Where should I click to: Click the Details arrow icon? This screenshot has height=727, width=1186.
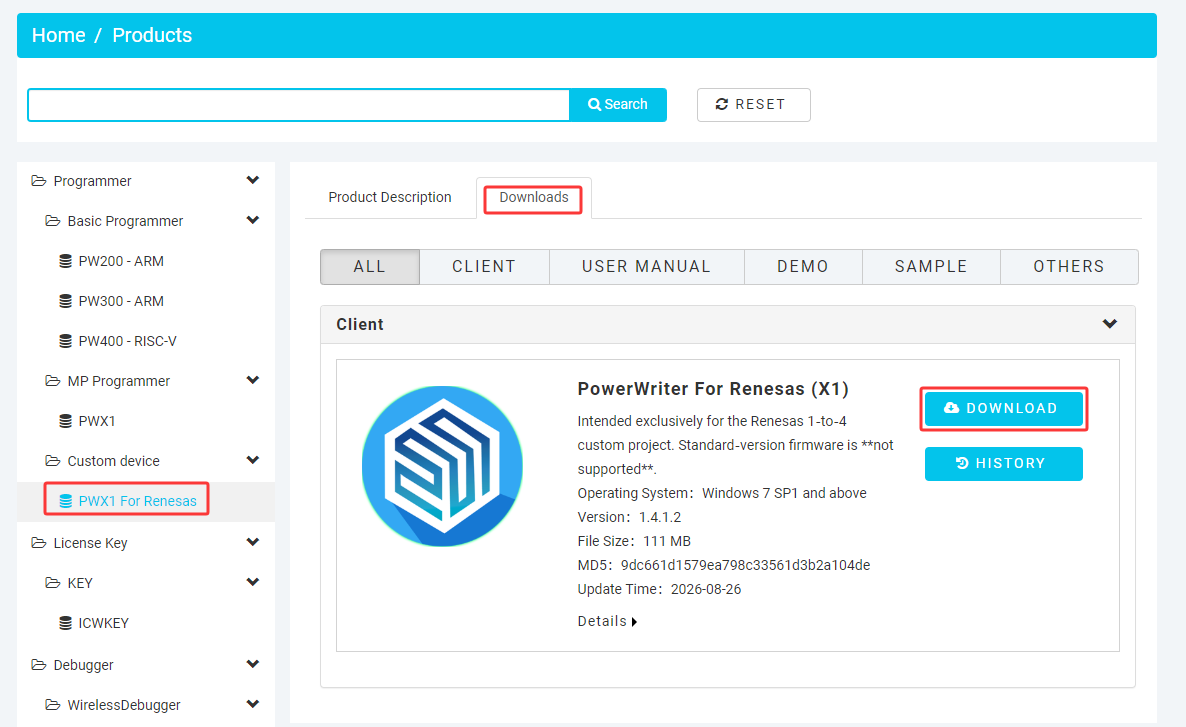click(x=634, y=622)
